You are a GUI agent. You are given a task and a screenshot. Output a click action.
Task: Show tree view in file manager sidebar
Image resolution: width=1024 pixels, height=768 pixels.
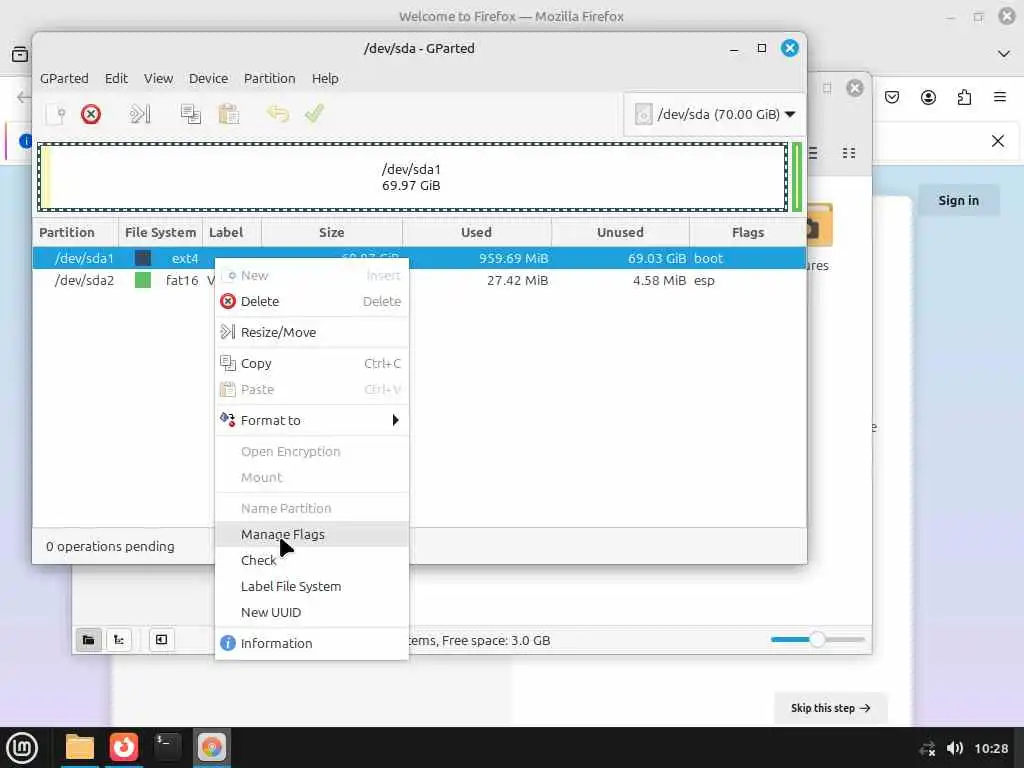click(x=119, y=640)
